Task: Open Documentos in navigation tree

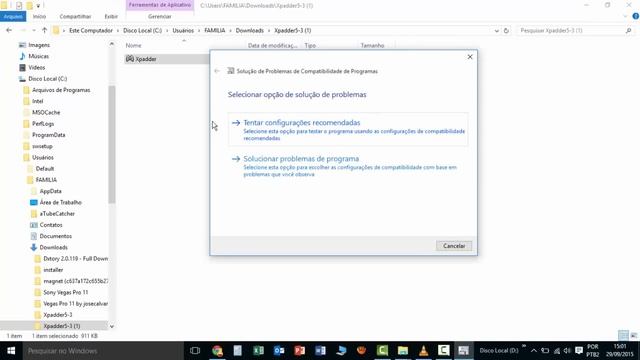Action: (56, 236)
